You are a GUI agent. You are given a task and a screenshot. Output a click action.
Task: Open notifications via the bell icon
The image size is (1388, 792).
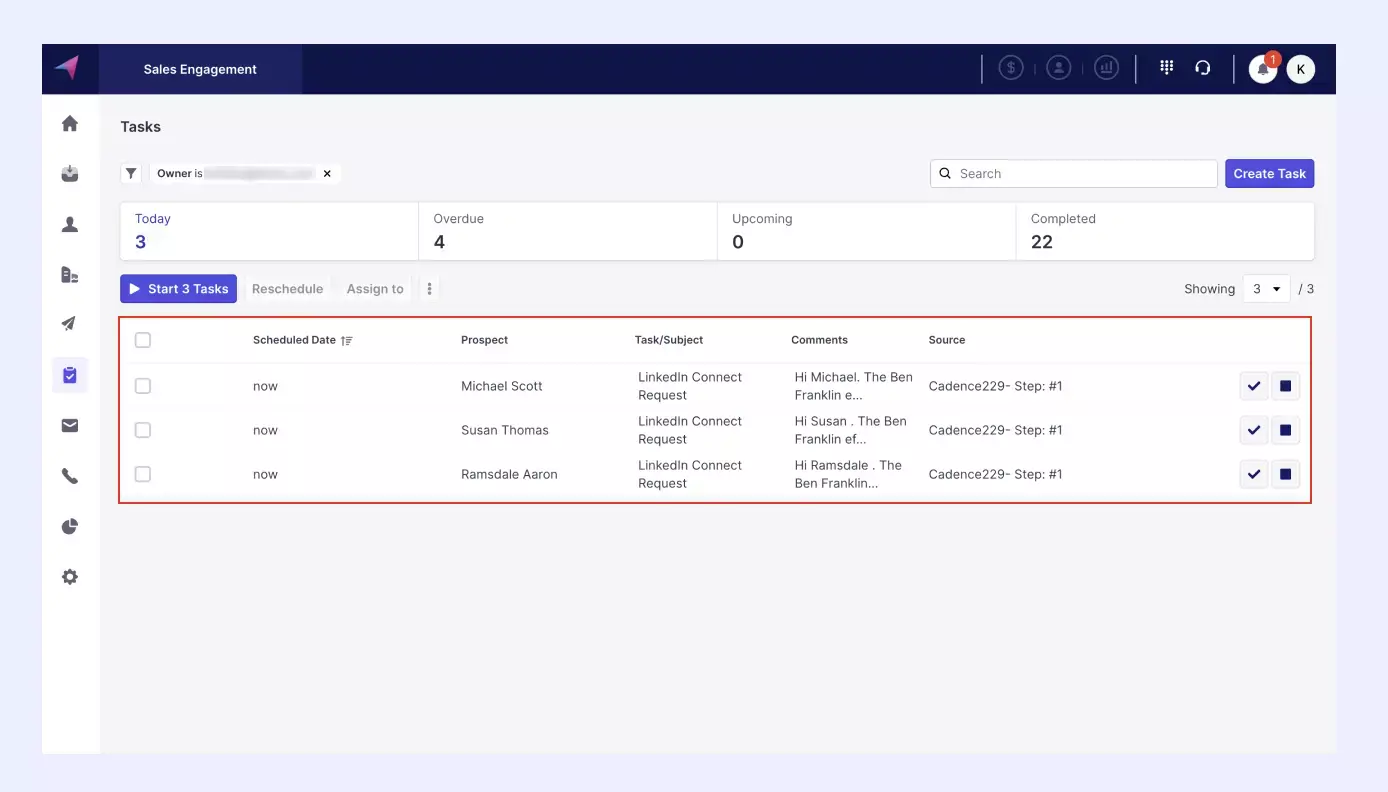pos(1261,69)
